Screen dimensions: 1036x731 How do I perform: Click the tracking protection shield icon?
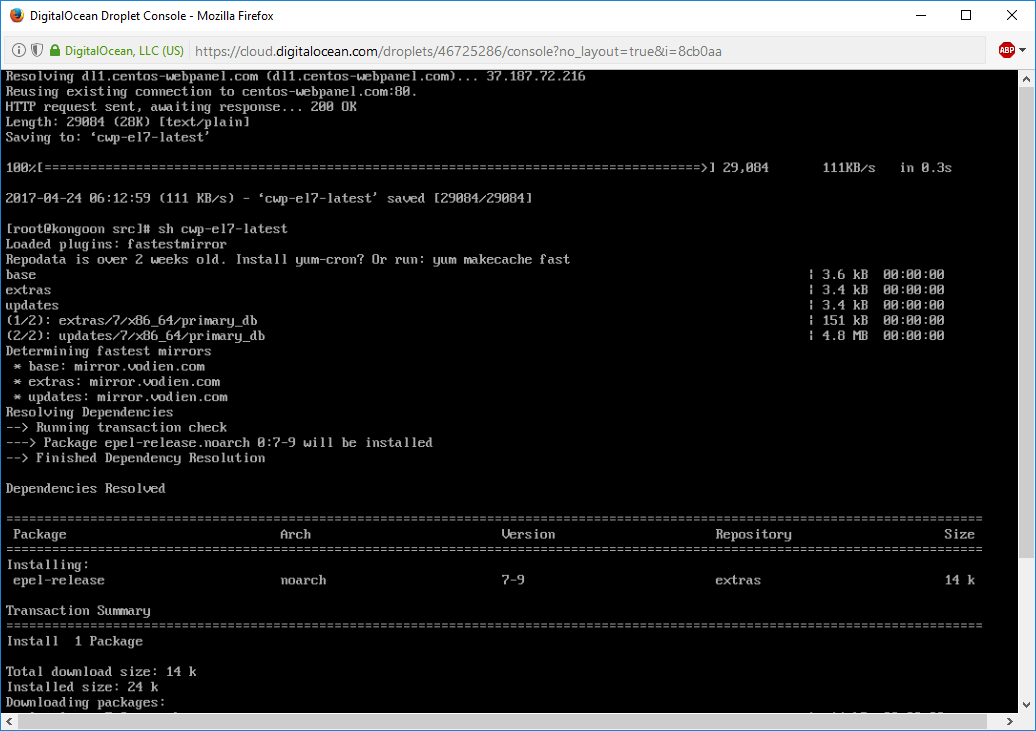tap(37, 50)
